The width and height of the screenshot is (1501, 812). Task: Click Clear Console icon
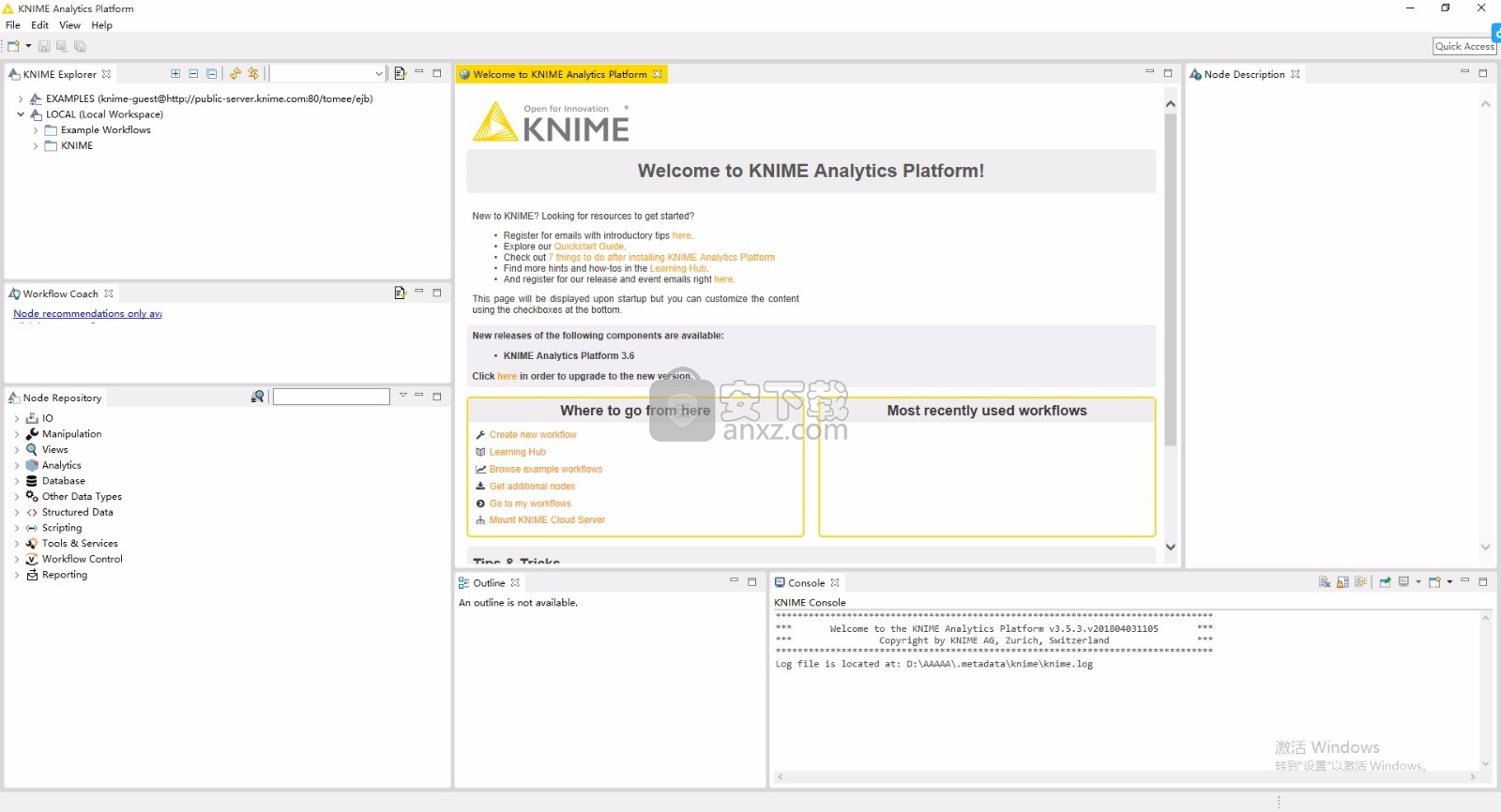click(1325, 582)
